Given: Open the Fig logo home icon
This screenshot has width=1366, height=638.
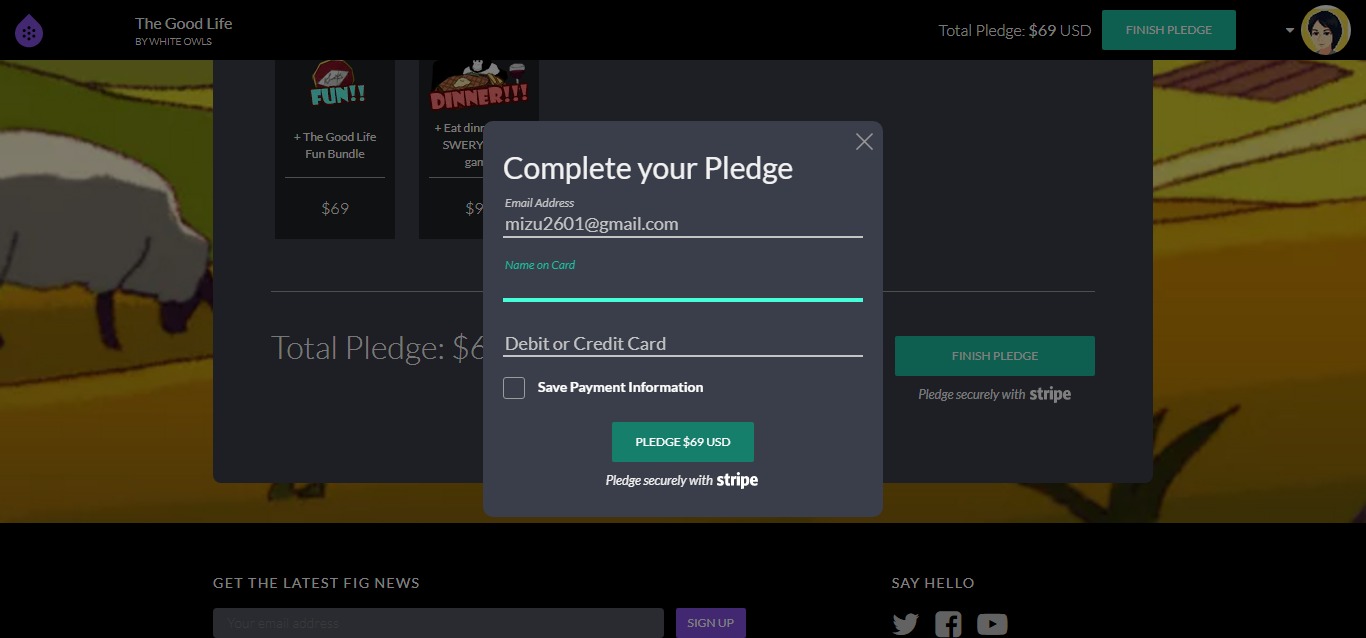Looking at the screenshot, I should coord(29,31).
